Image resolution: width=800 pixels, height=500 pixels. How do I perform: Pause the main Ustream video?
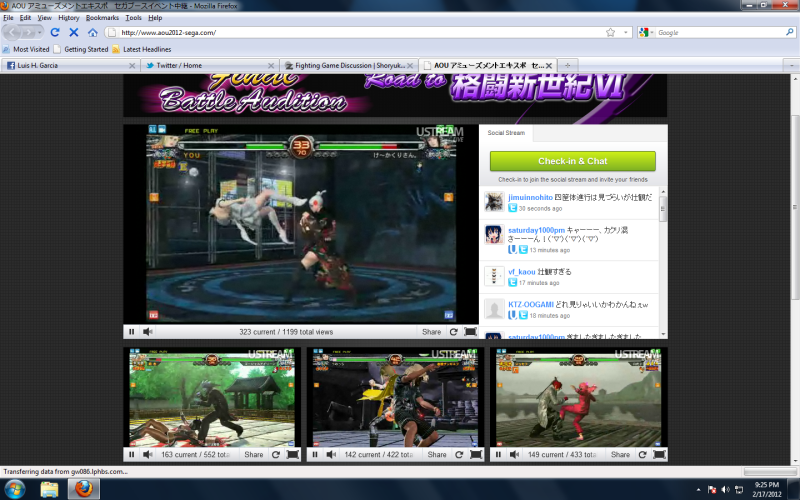pos(132,332)
